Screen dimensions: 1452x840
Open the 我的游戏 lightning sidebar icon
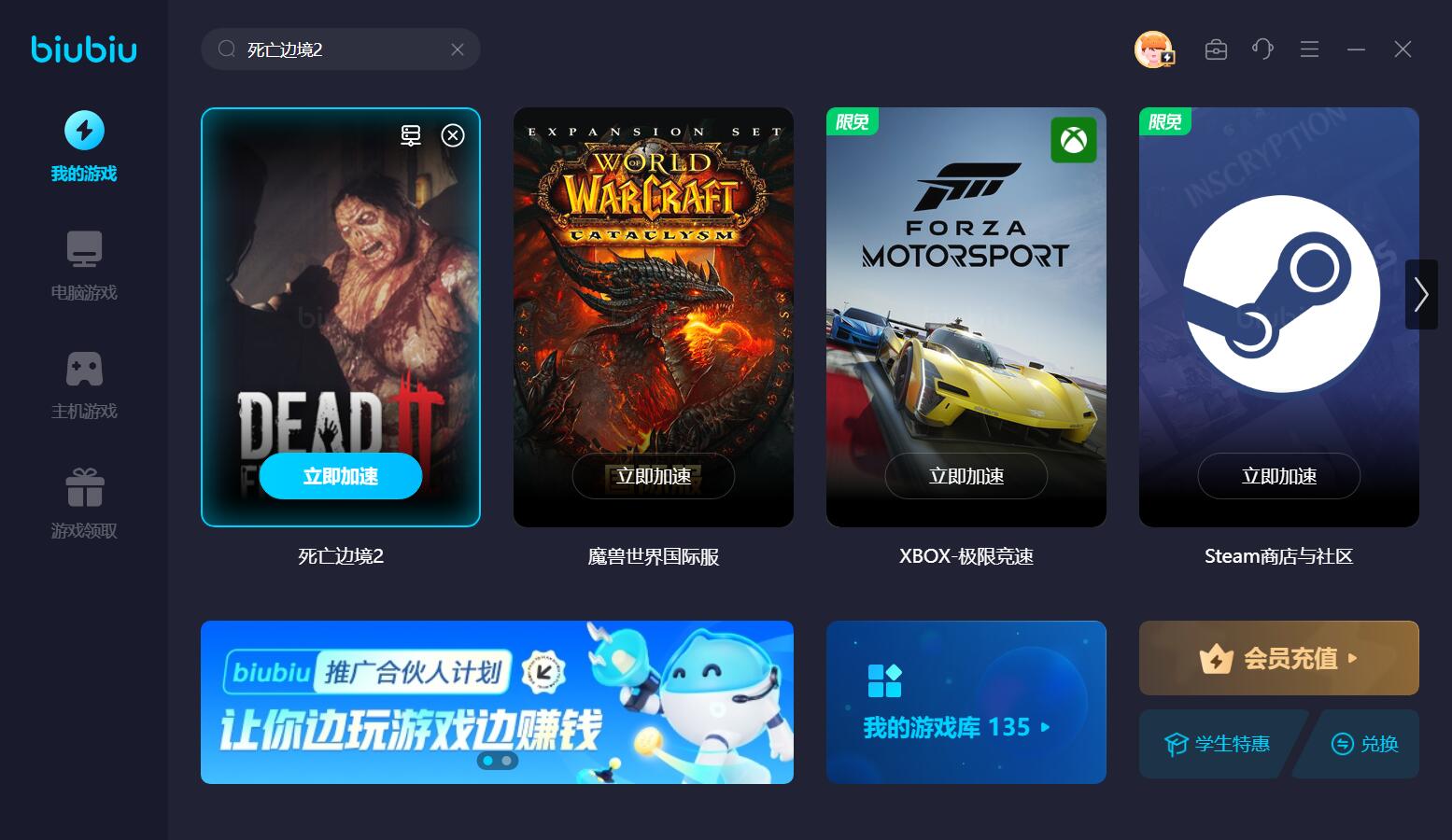84,131
